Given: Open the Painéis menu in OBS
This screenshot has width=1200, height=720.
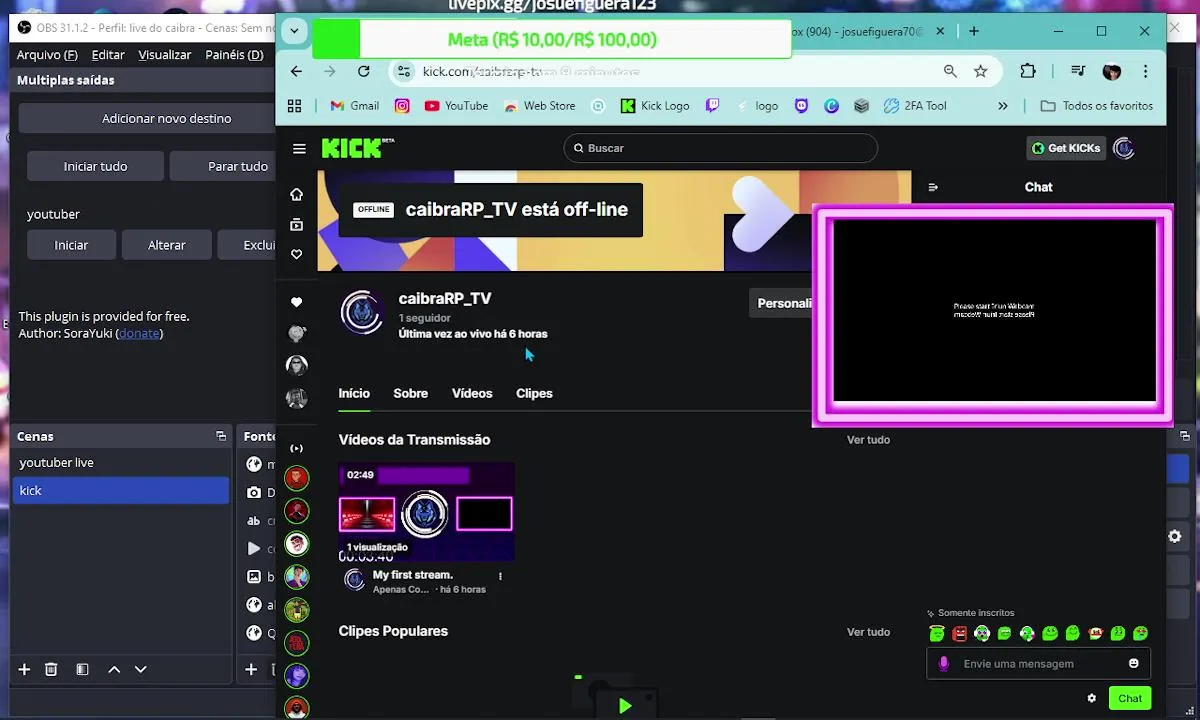Looking at the screenshot, I should [234, 55].
